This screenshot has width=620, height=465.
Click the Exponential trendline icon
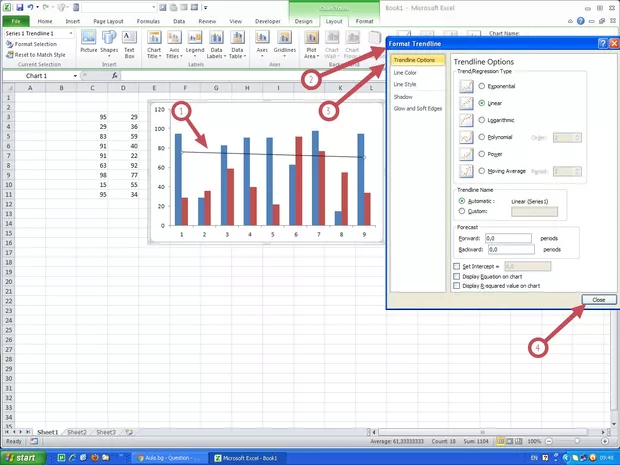465,87
